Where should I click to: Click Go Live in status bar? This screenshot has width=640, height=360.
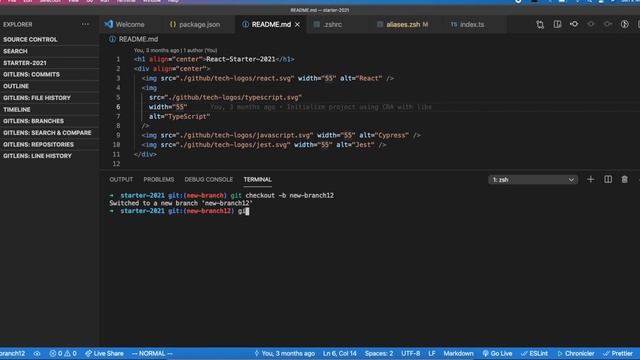point(497,353)
